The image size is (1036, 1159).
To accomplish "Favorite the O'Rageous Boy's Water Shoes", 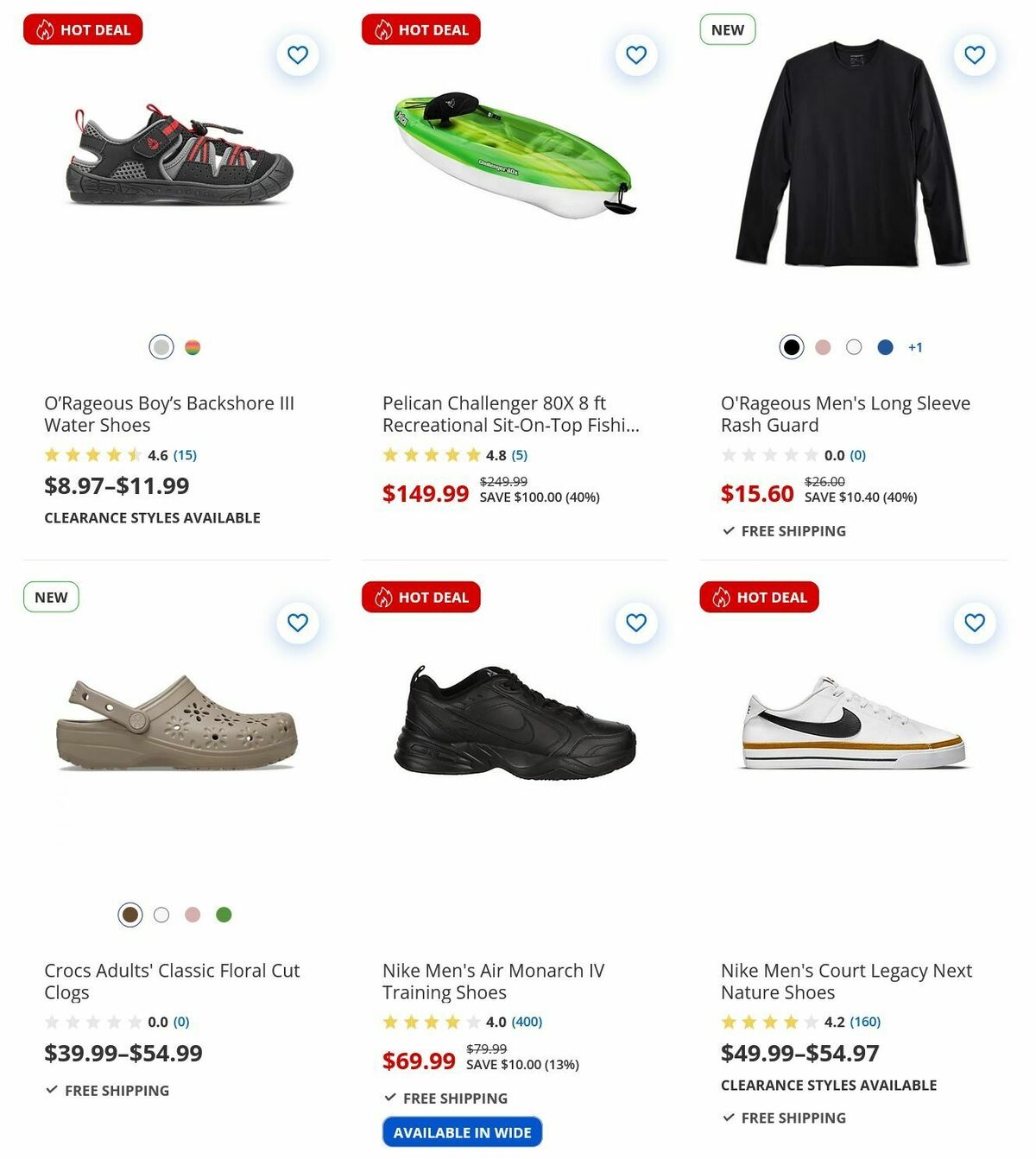I will [297, 54].
